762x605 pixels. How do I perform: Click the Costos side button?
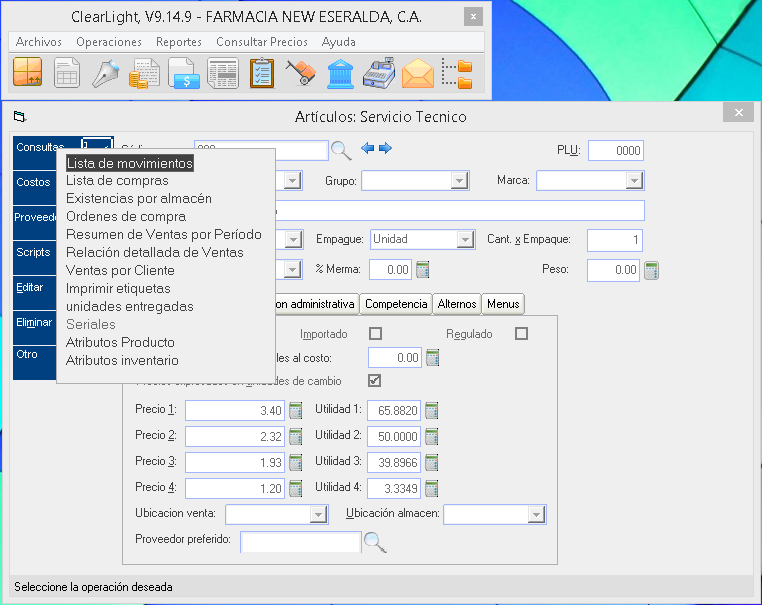coord(35,187)
